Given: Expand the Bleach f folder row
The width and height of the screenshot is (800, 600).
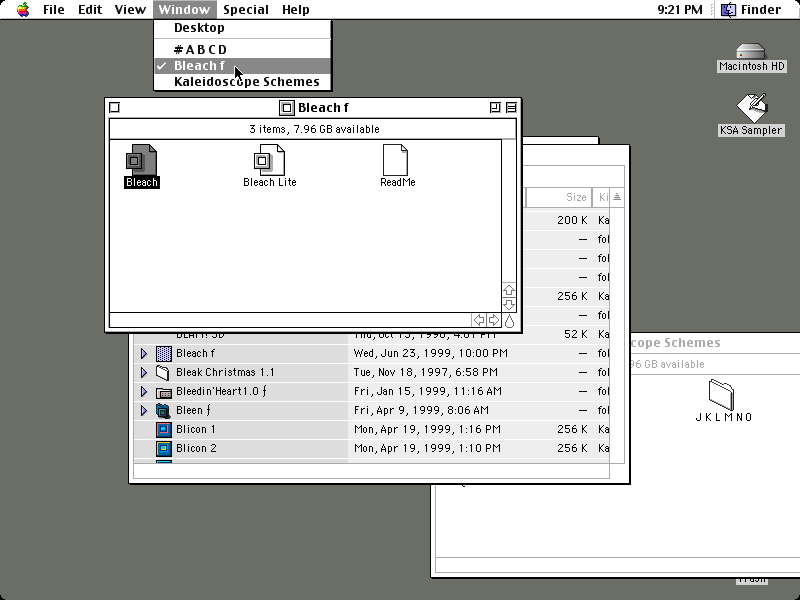Looking at the screenshot, I should click(x=144, y=354).
